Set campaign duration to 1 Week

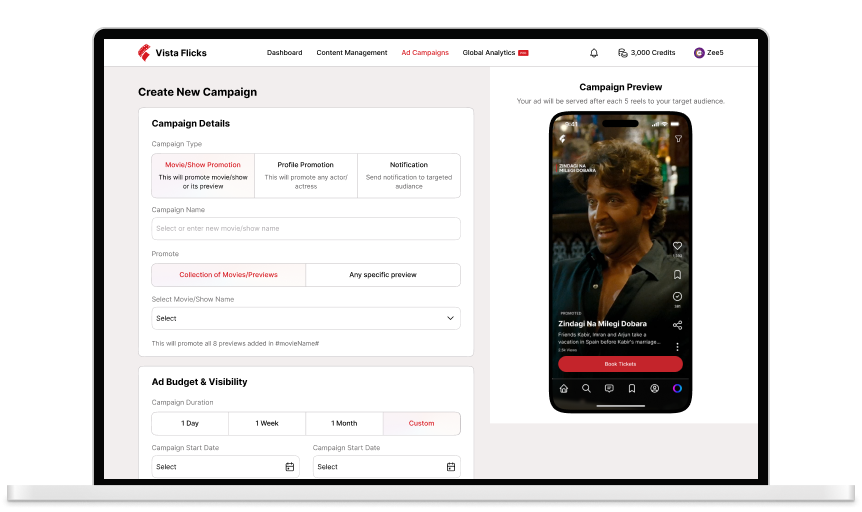click(x=267, y=423)
